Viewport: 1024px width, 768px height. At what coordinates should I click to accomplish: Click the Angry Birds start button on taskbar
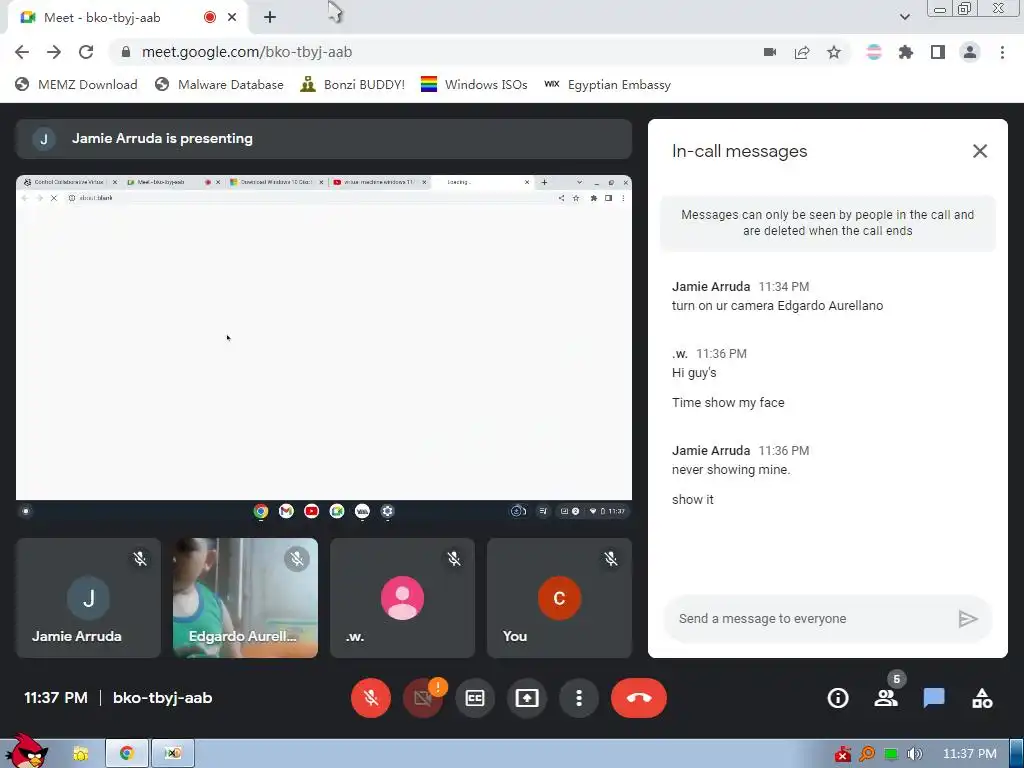(x=26, y=751)
